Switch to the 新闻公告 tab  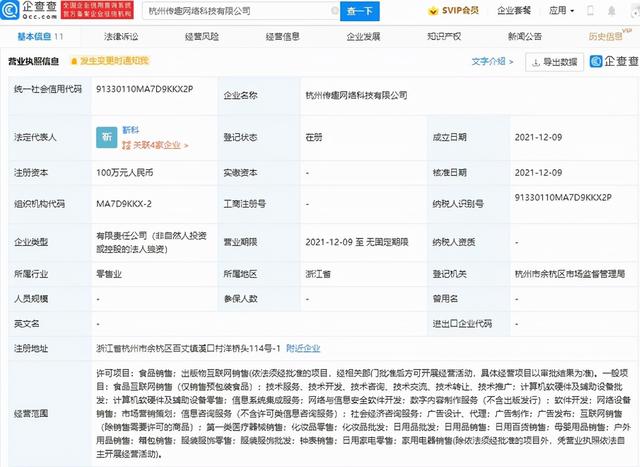(x=525, y=37)
